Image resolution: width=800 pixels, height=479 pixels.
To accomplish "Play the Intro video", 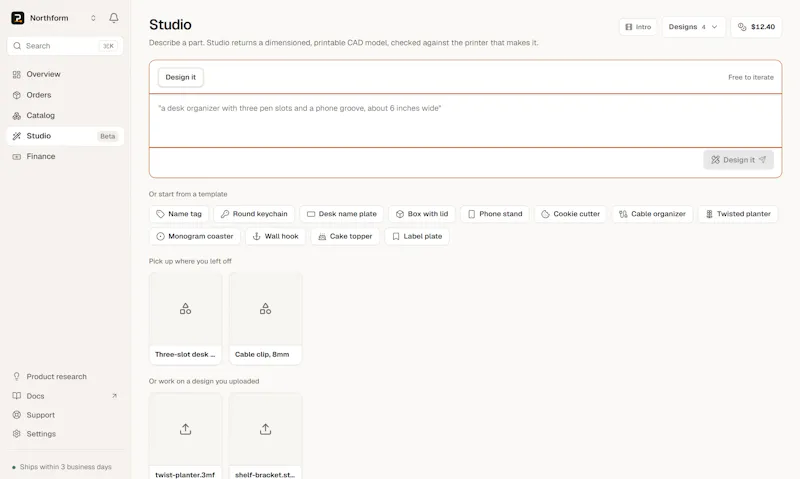I will click(x=638, y=27).
